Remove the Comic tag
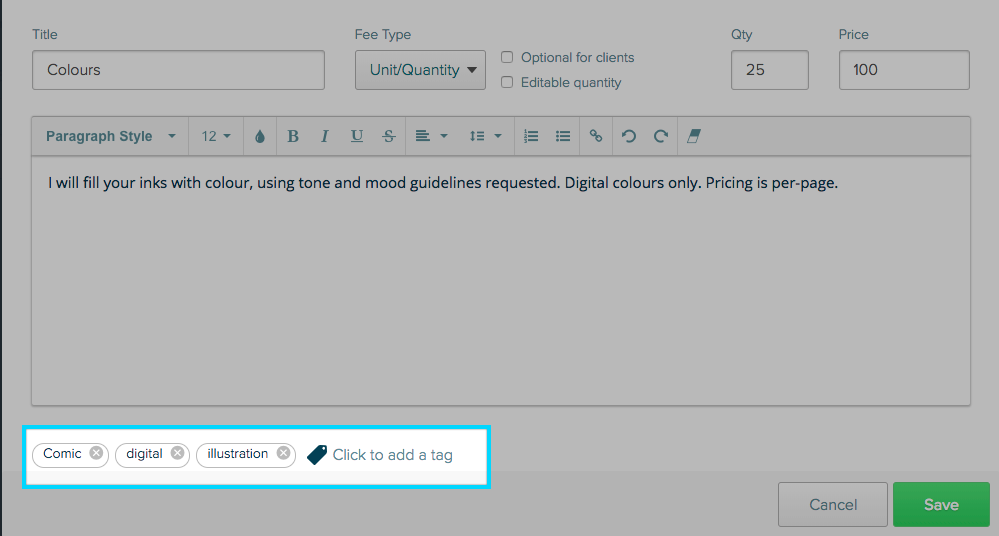Image resolution: width=999 pixels, height=536 pixels. [x=96, y=453]
